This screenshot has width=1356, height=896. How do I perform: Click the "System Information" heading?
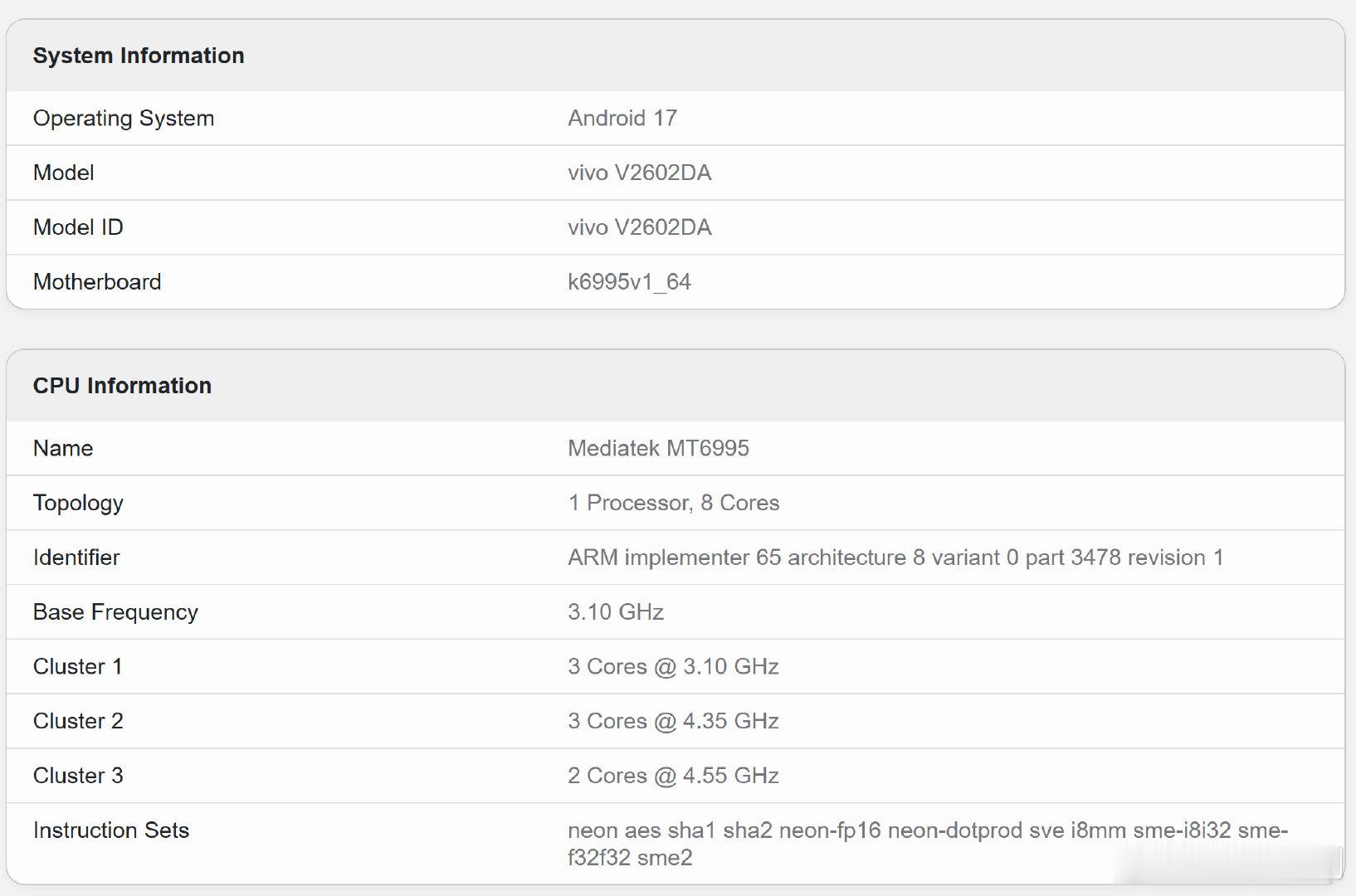pyautogui.click(x=139, y=56)
